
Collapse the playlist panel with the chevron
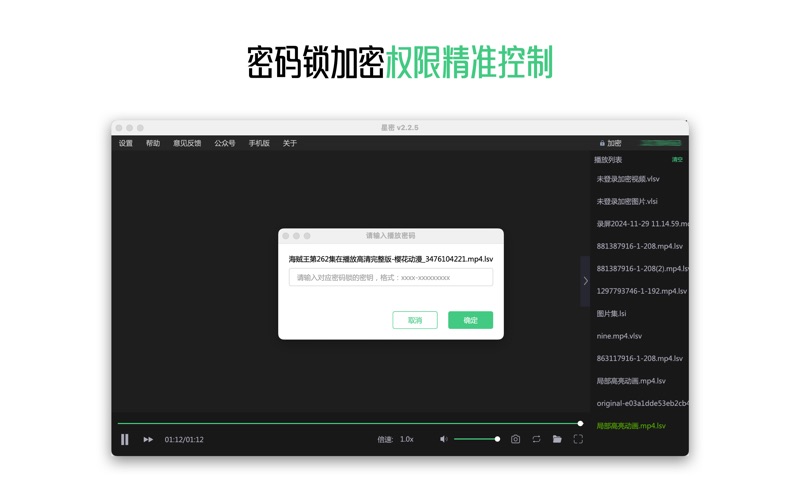point(586,281)
